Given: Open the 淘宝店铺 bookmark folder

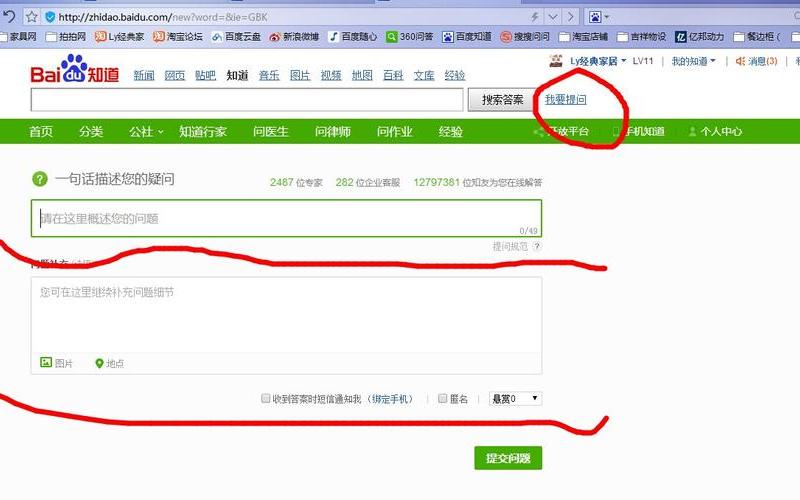Looking at the screenshot, I should click(583, 36).
